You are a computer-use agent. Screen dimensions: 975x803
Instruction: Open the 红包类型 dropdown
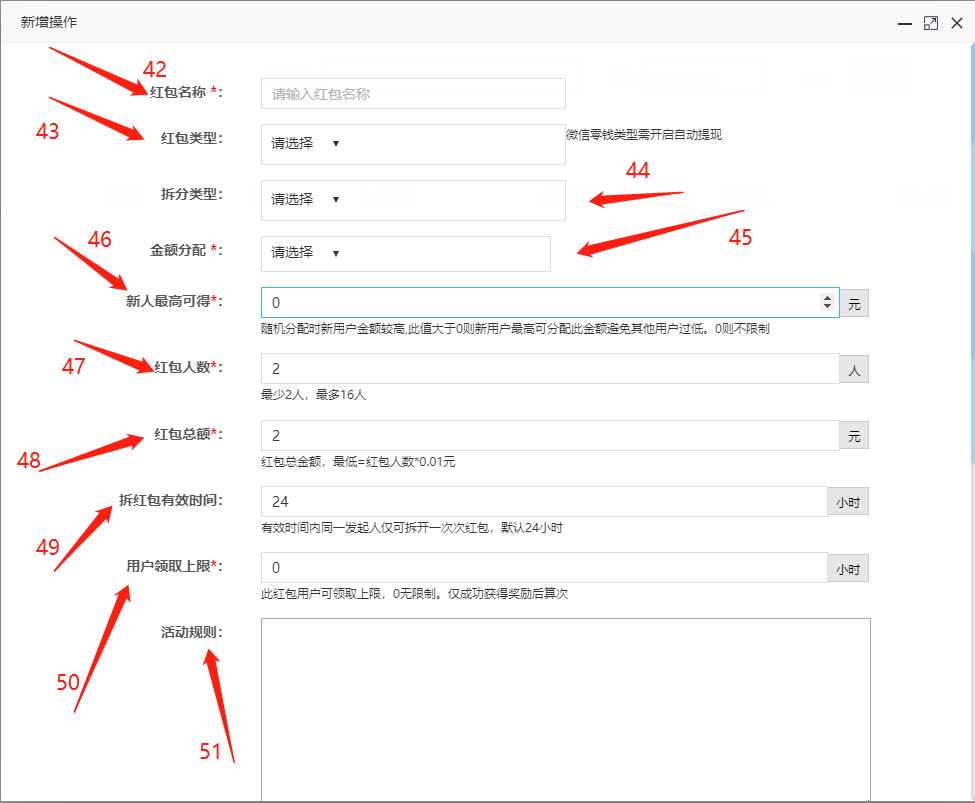coord(413,144)
